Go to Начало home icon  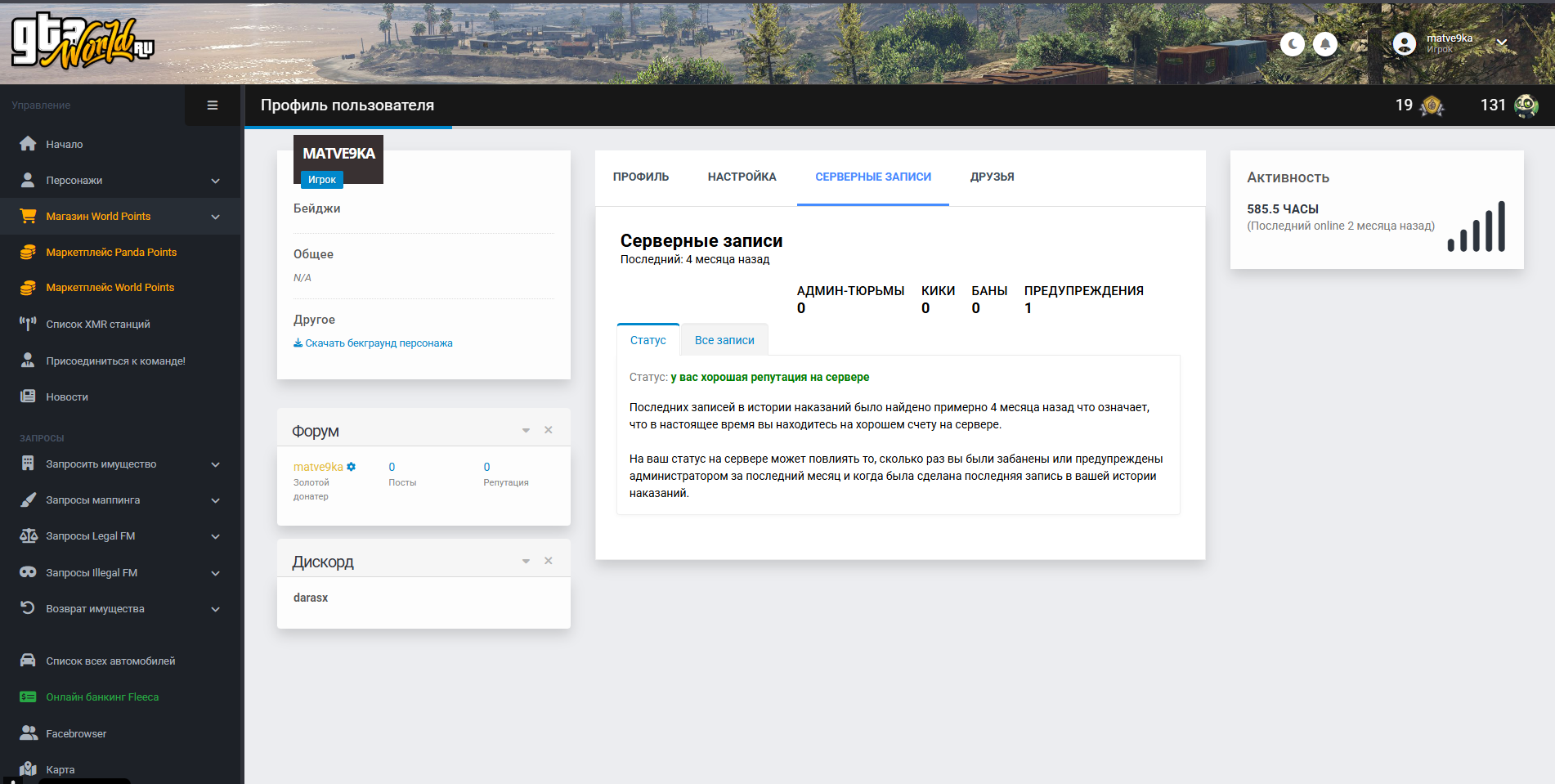(x=28, y=144)
